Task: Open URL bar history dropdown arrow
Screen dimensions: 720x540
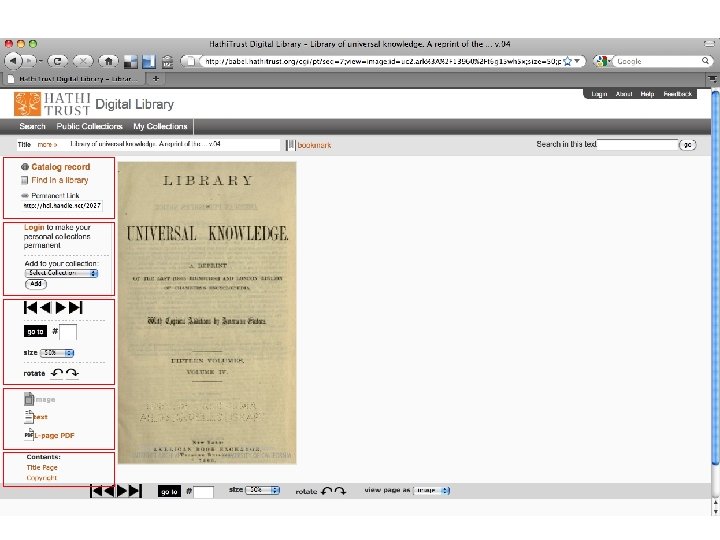Action: tap(577, 61)
